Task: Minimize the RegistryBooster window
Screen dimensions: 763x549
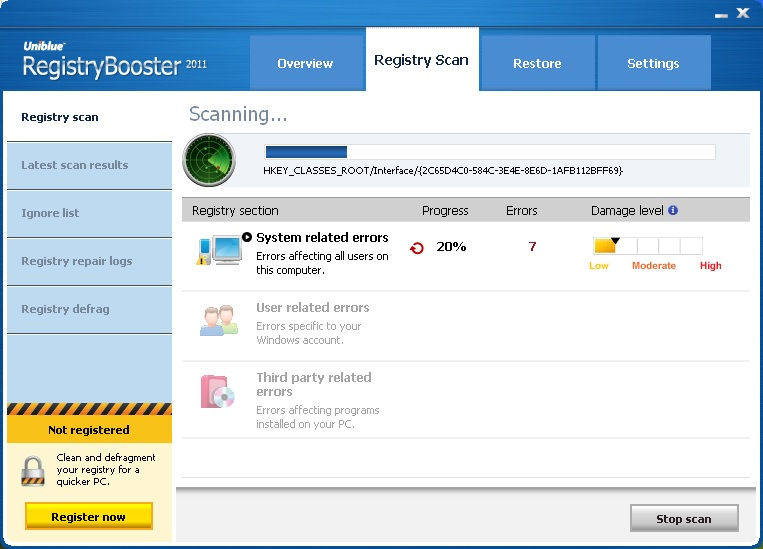Action: pos(721,16)
